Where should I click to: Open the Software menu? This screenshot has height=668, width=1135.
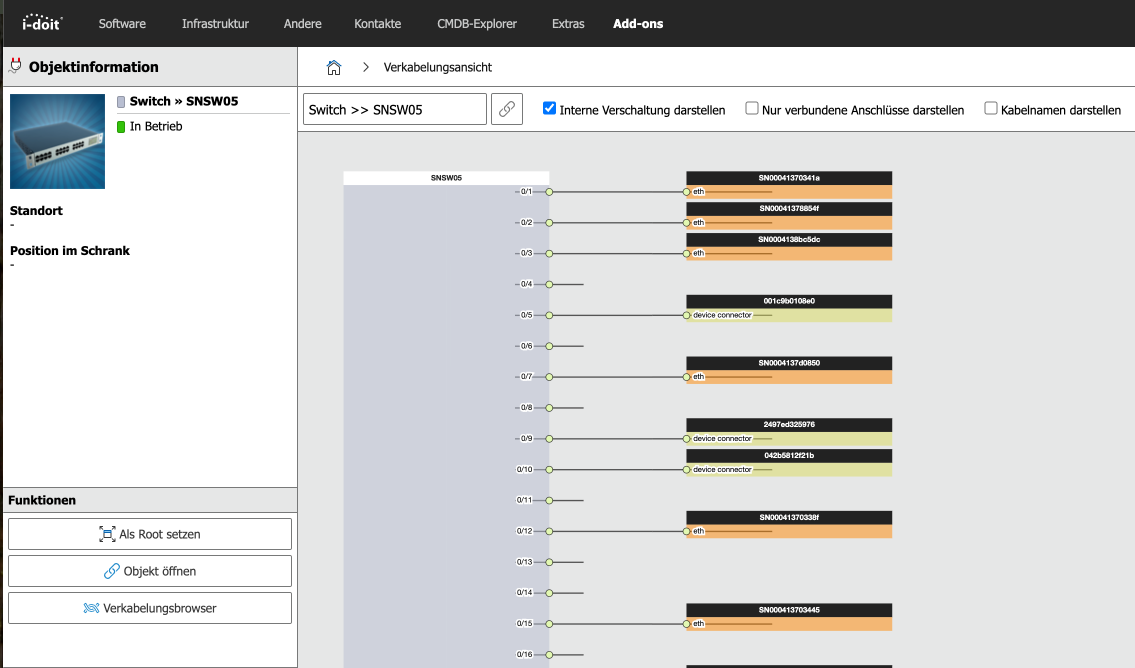122,23
